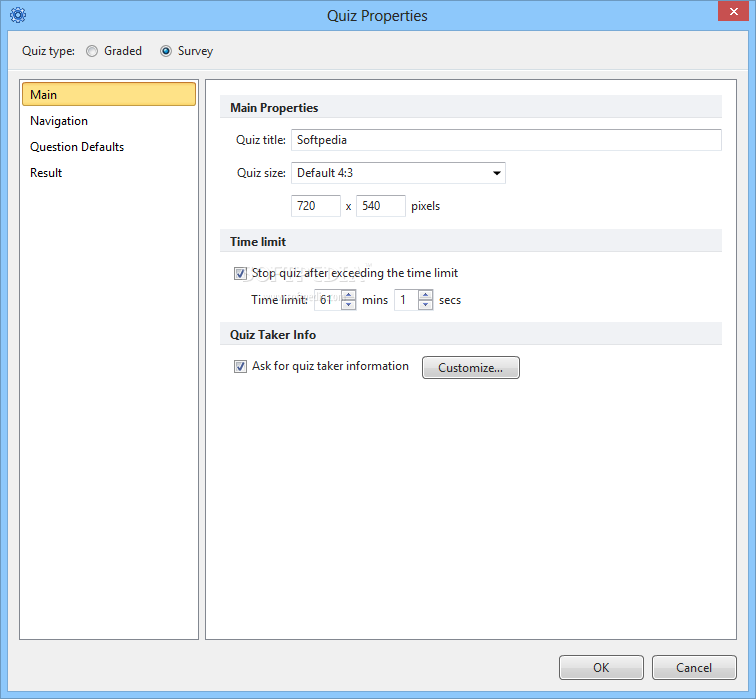Decrease the time limit minutes
The width and height of the screenshot is (756, 699).
pyautogui.click(x=349, y=305)
